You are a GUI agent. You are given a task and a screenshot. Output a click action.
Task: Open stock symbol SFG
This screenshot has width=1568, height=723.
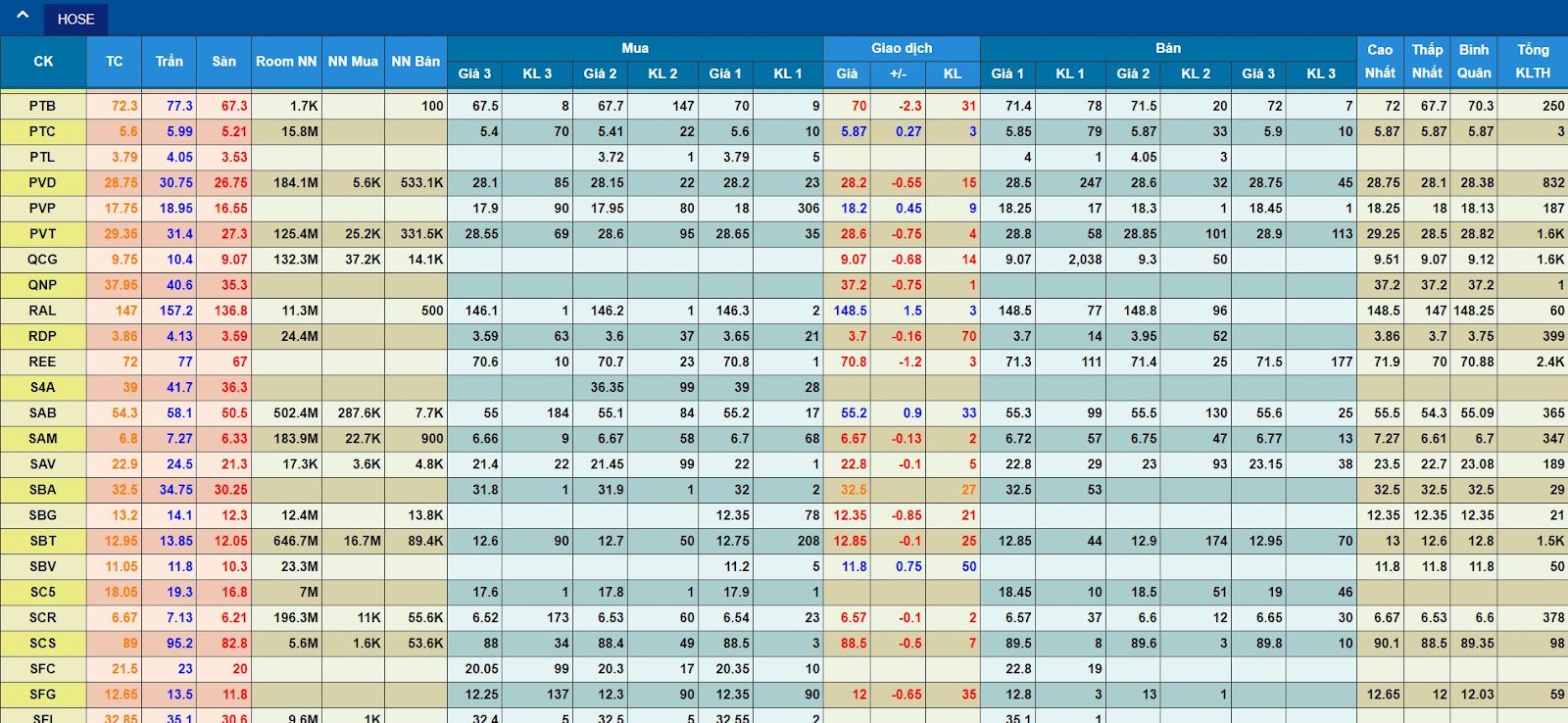(x=42, y=695)
